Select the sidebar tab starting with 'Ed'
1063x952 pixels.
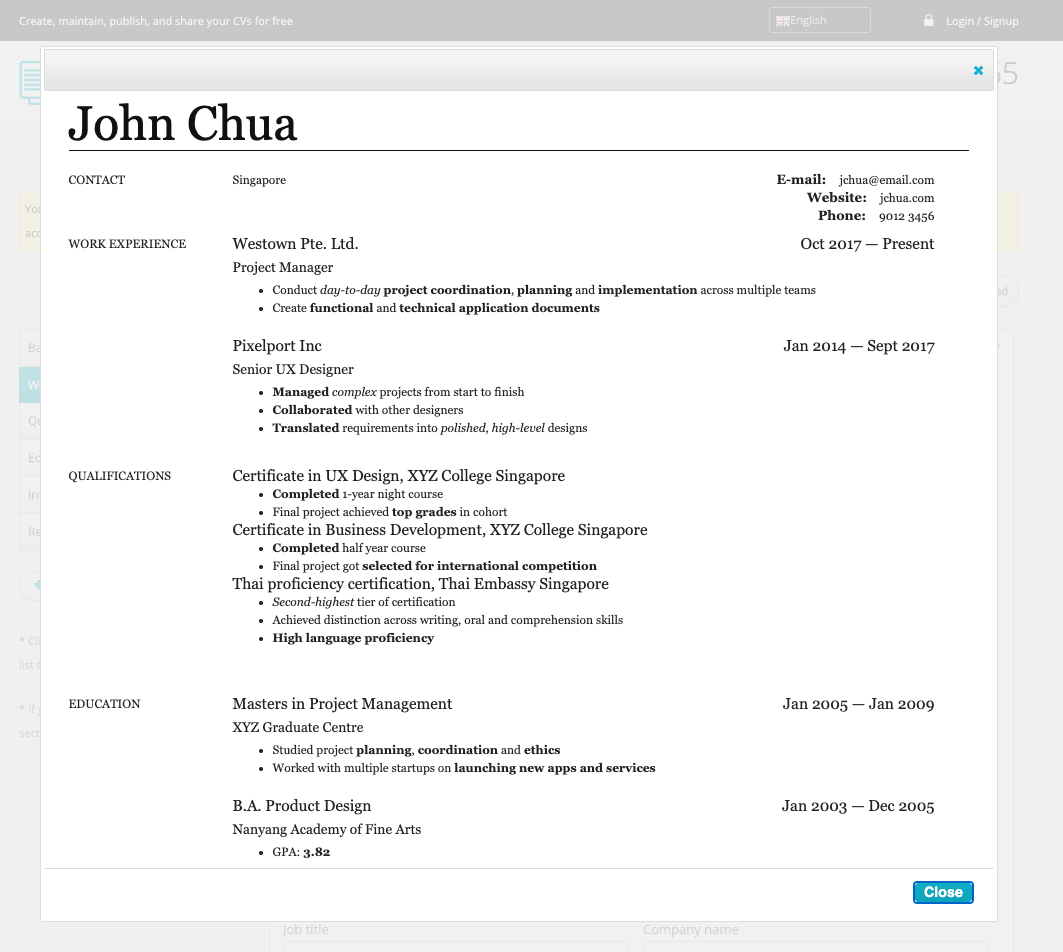(x=30, y=458)
